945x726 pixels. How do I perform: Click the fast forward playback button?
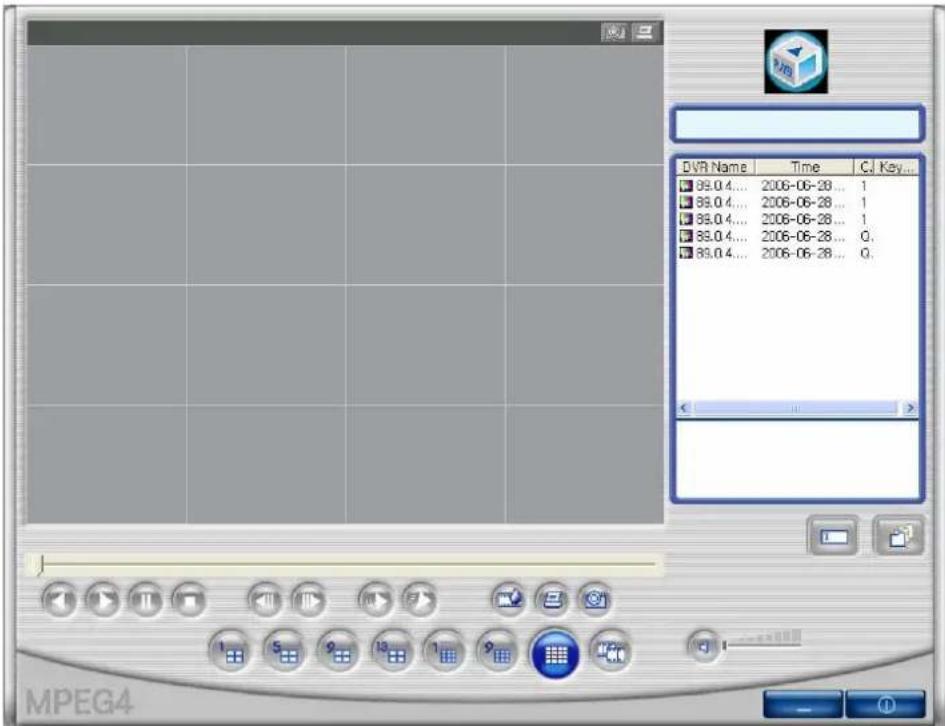pos(419,600)
